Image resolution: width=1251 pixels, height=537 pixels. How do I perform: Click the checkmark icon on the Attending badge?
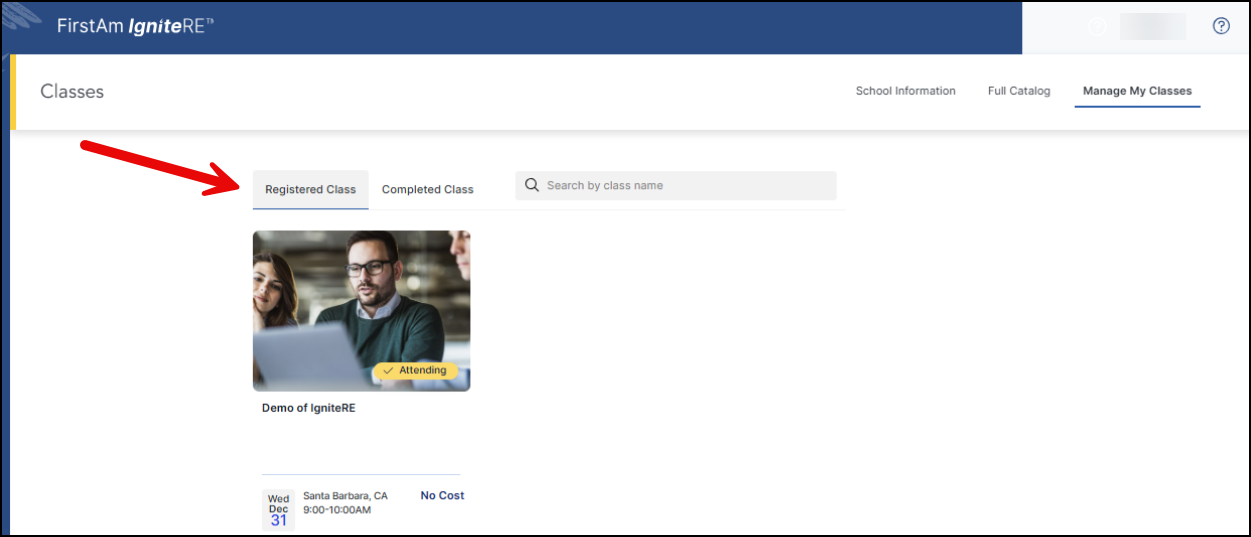click(x=387, y=370)
